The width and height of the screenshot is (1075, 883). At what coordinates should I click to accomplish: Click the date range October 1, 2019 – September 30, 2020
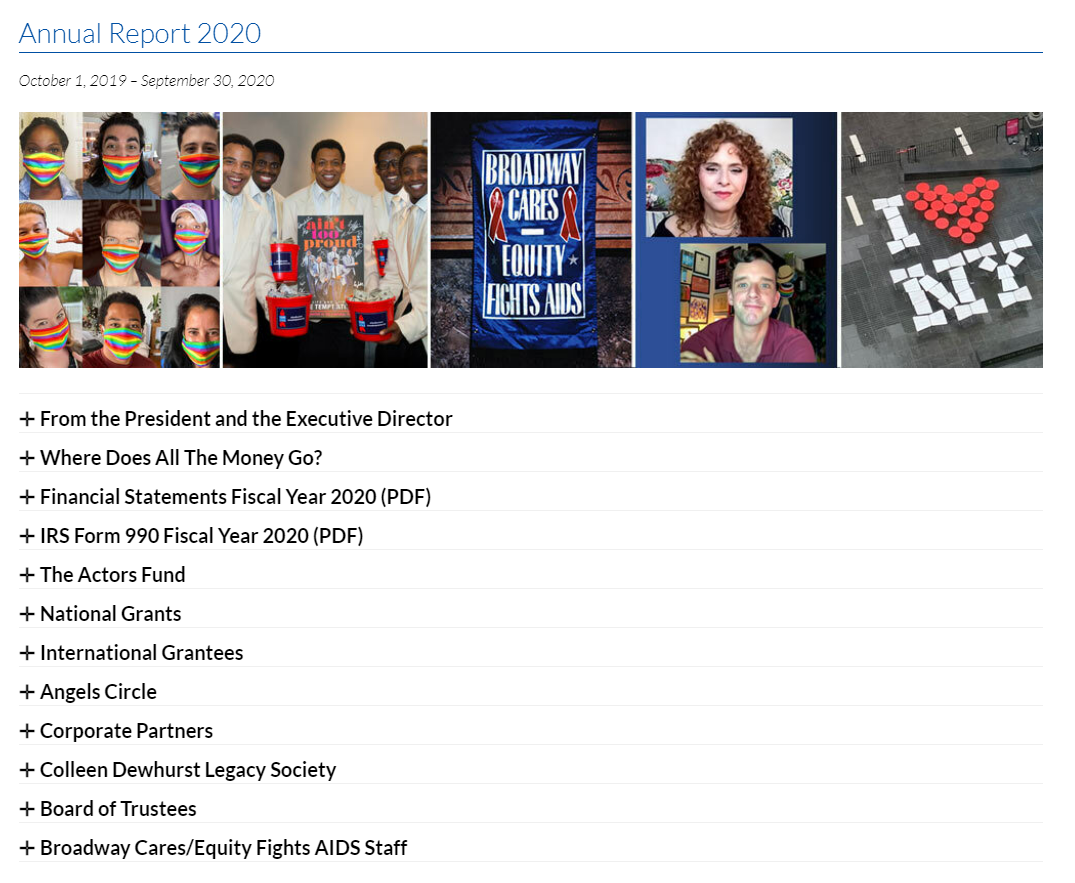click(x=147, y=81)
